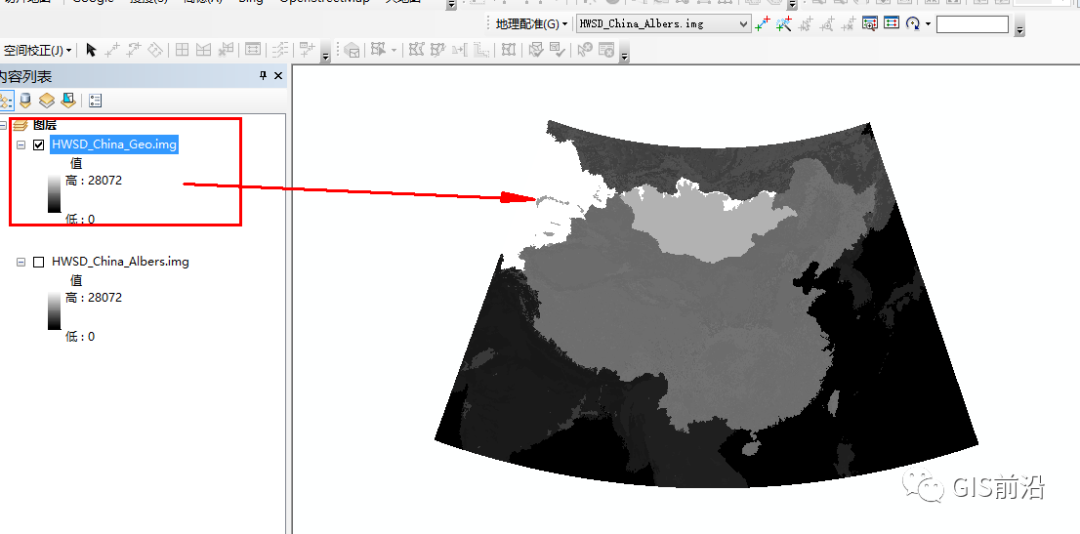Select the New Limited Adjustment Area tool
The width and height of the screenshot is (1080, 534).
203,50
